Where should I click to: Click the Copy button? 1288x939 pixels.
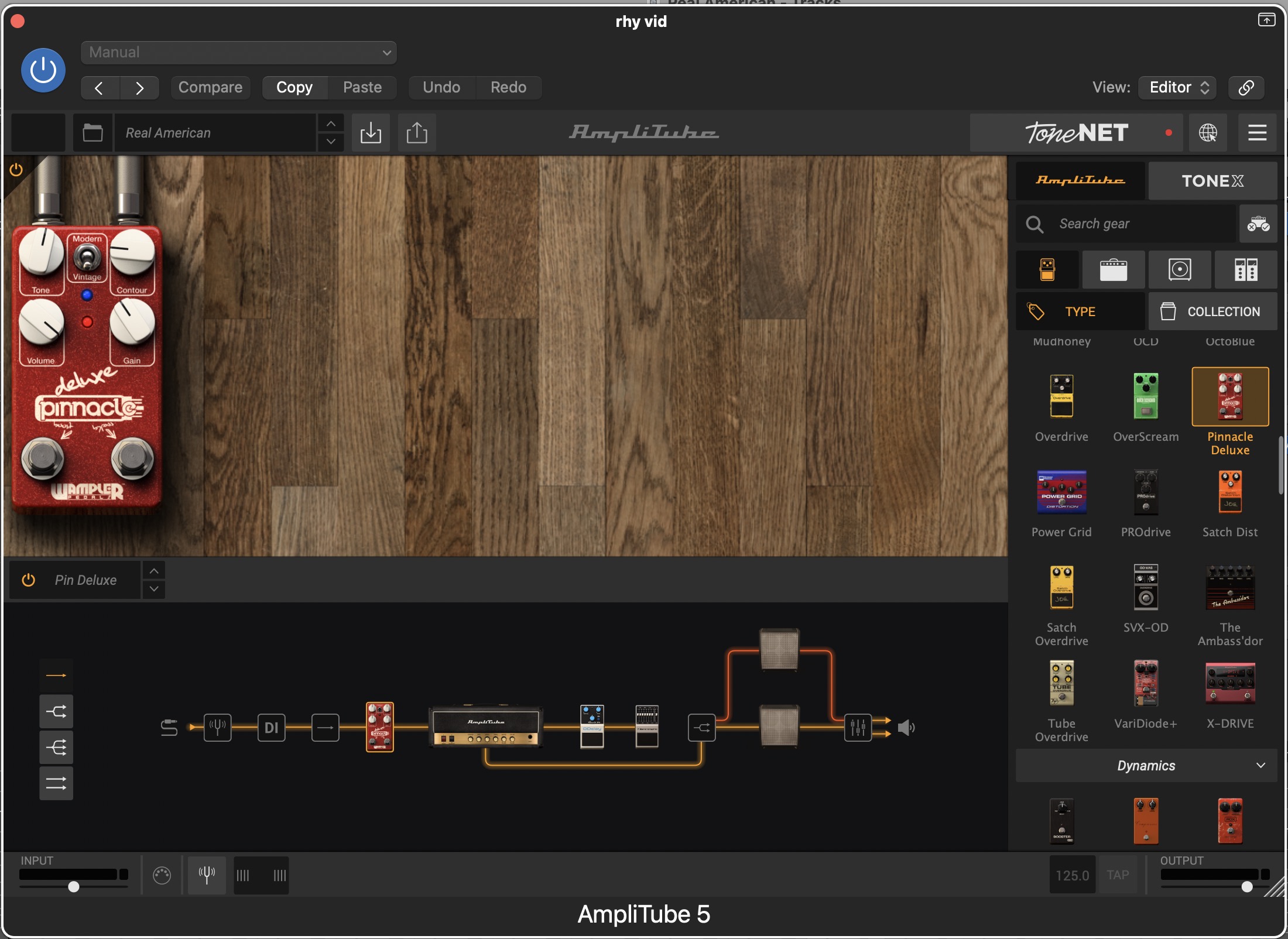(294, 88)
